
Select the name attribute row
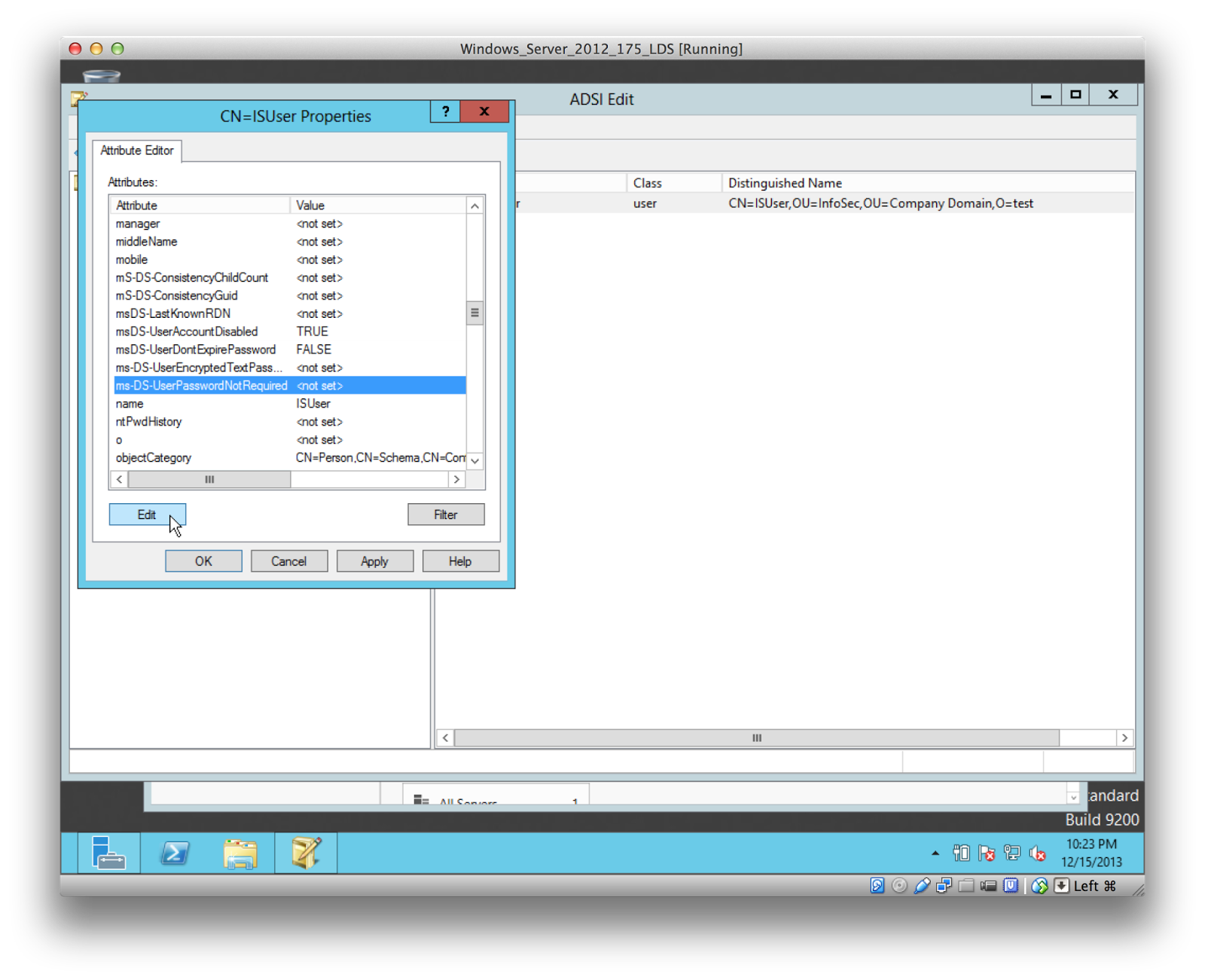(289, 404)
